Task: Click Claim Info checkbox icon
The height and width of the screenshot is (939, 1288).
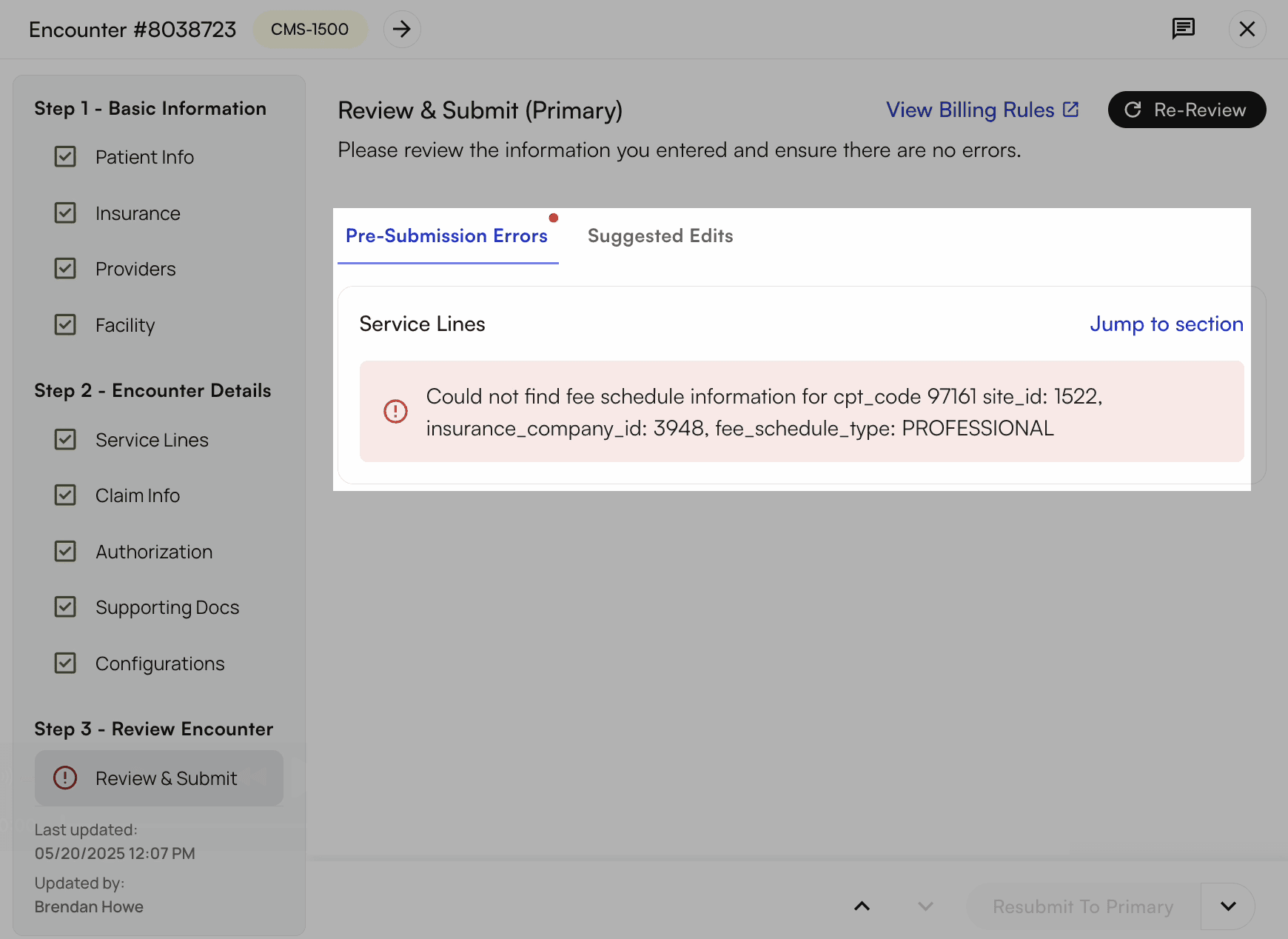Action: pos(65,495)
